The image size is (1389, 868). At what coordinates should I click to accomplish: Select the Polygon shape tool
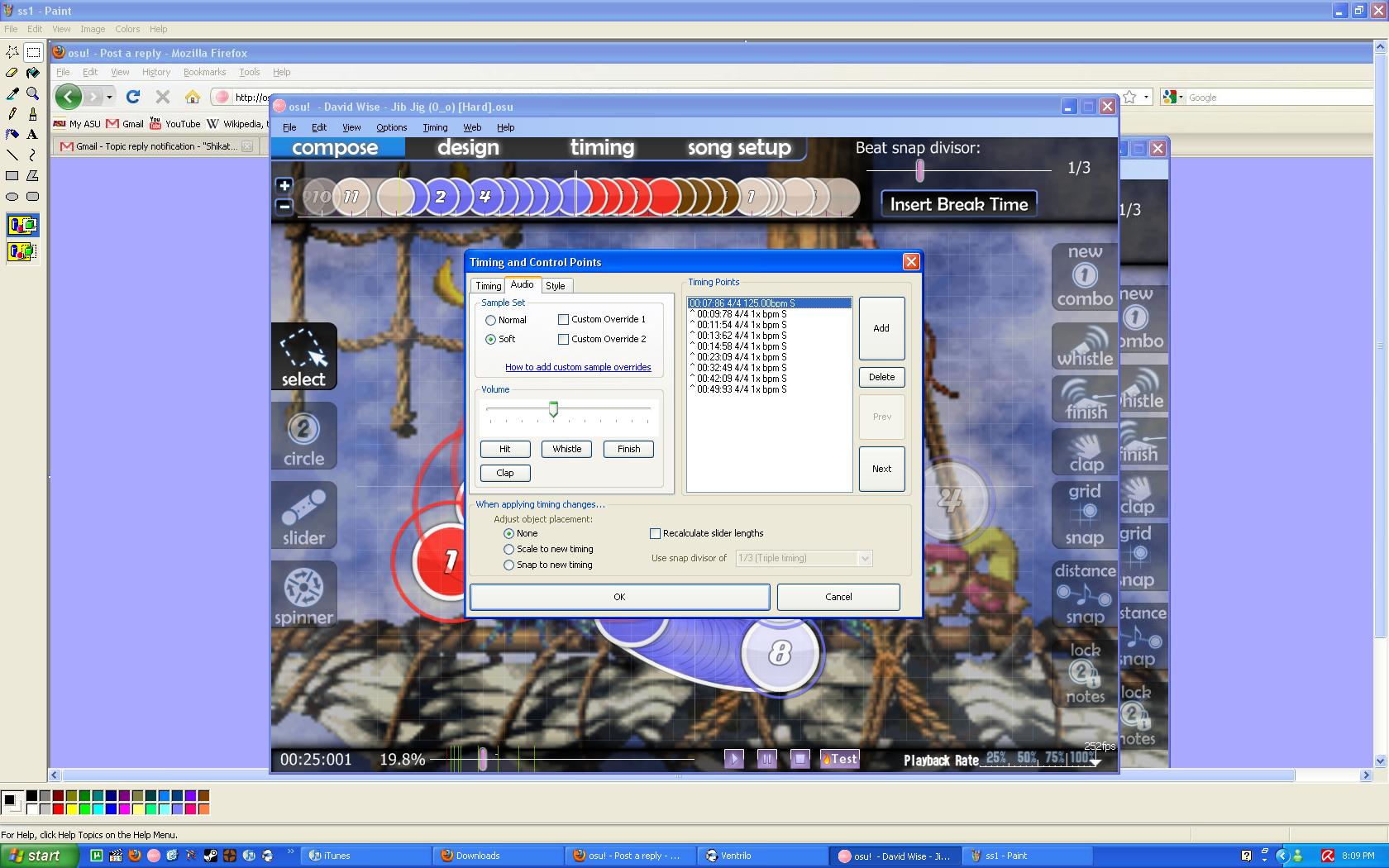pyautogui.click(x=33, y=176)
